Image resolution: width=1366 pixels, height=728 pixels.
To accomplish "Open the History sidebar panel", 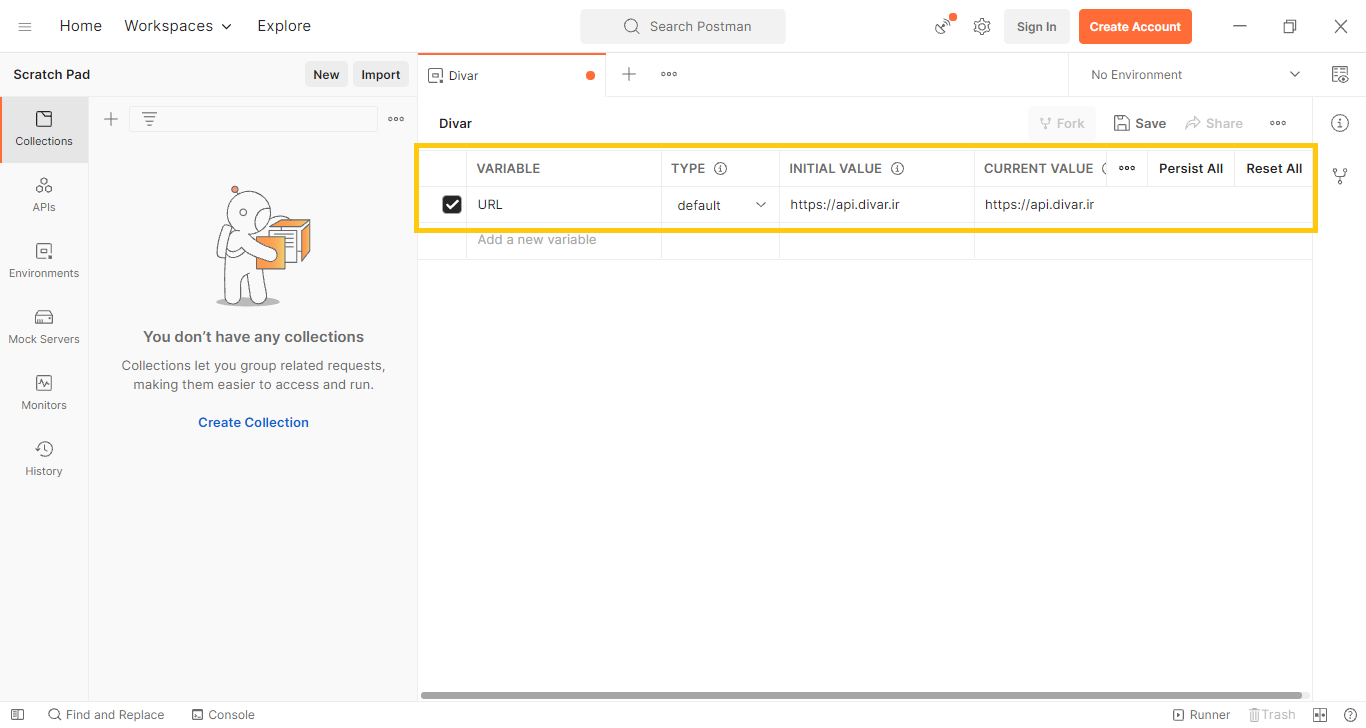I will tap(44, 460).
